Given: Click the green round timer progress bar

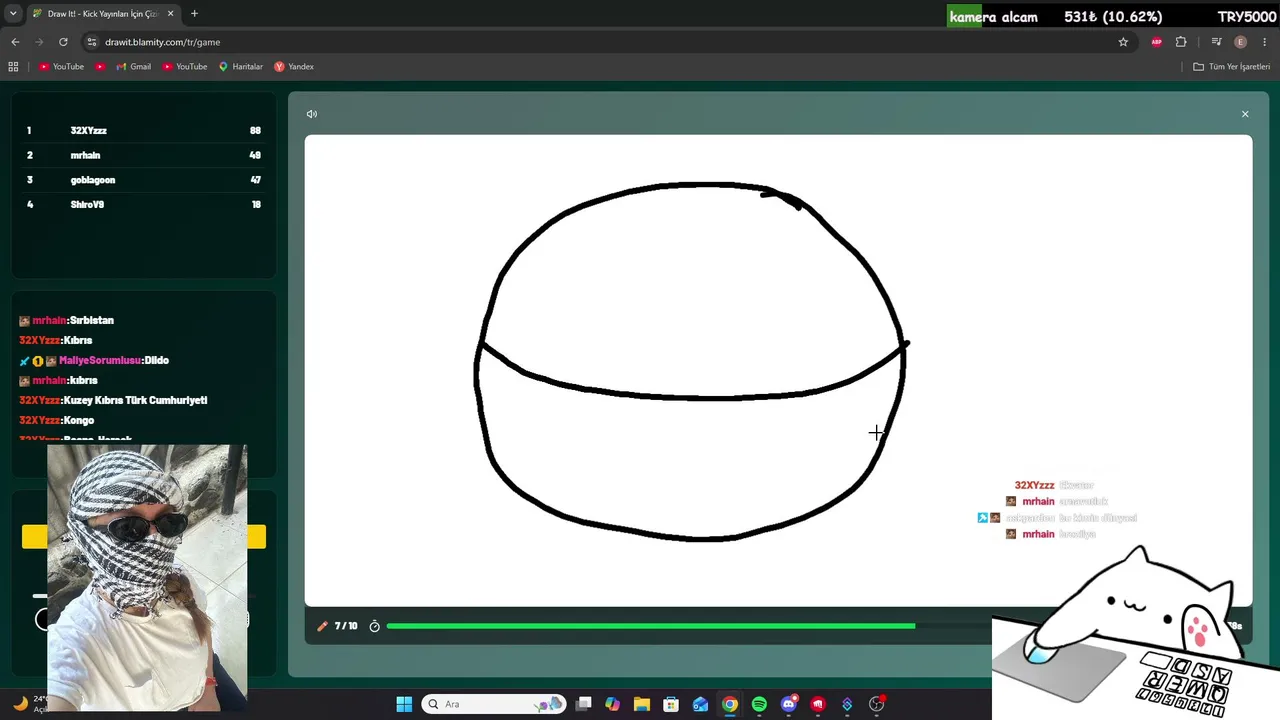Looking at the screenshot, I should (650, 626).
